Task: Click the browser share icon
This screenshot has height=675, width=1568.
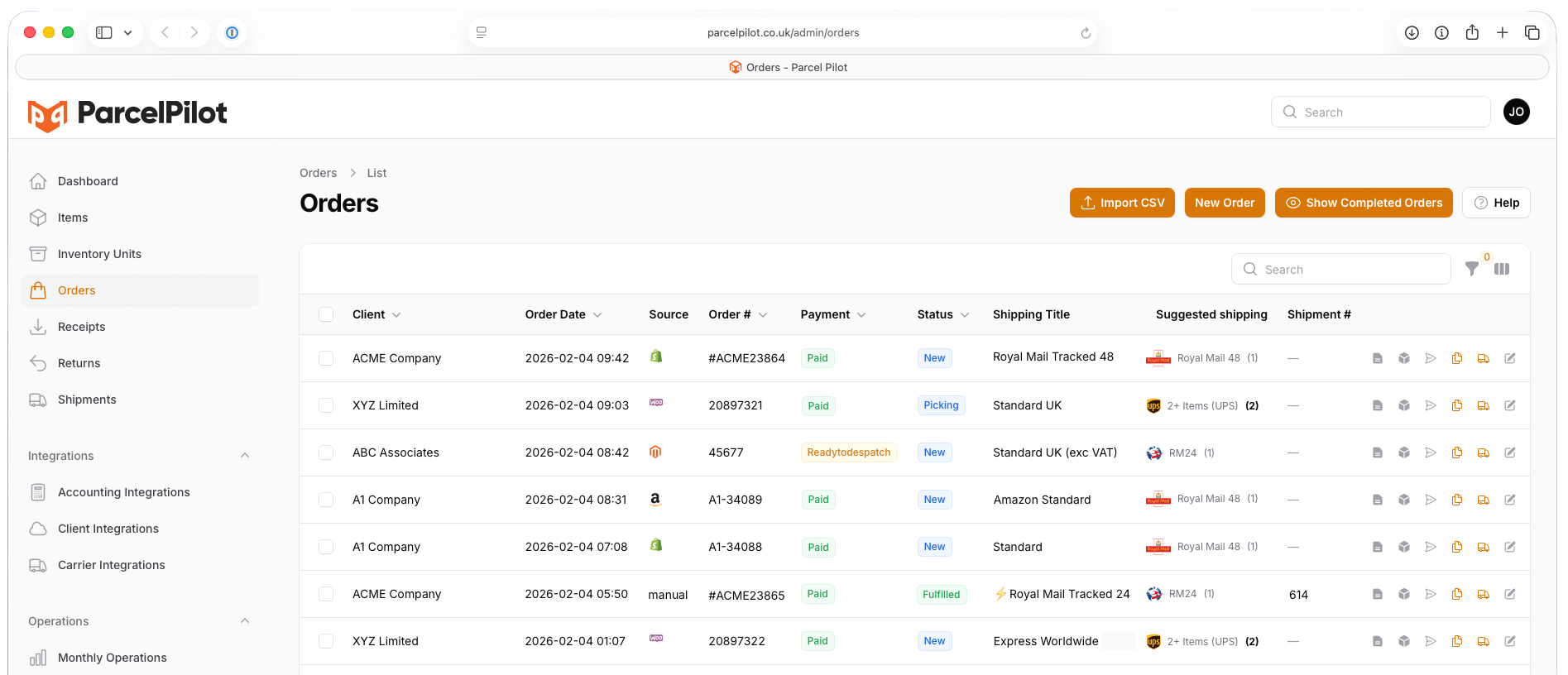Action: (1472, 32)
